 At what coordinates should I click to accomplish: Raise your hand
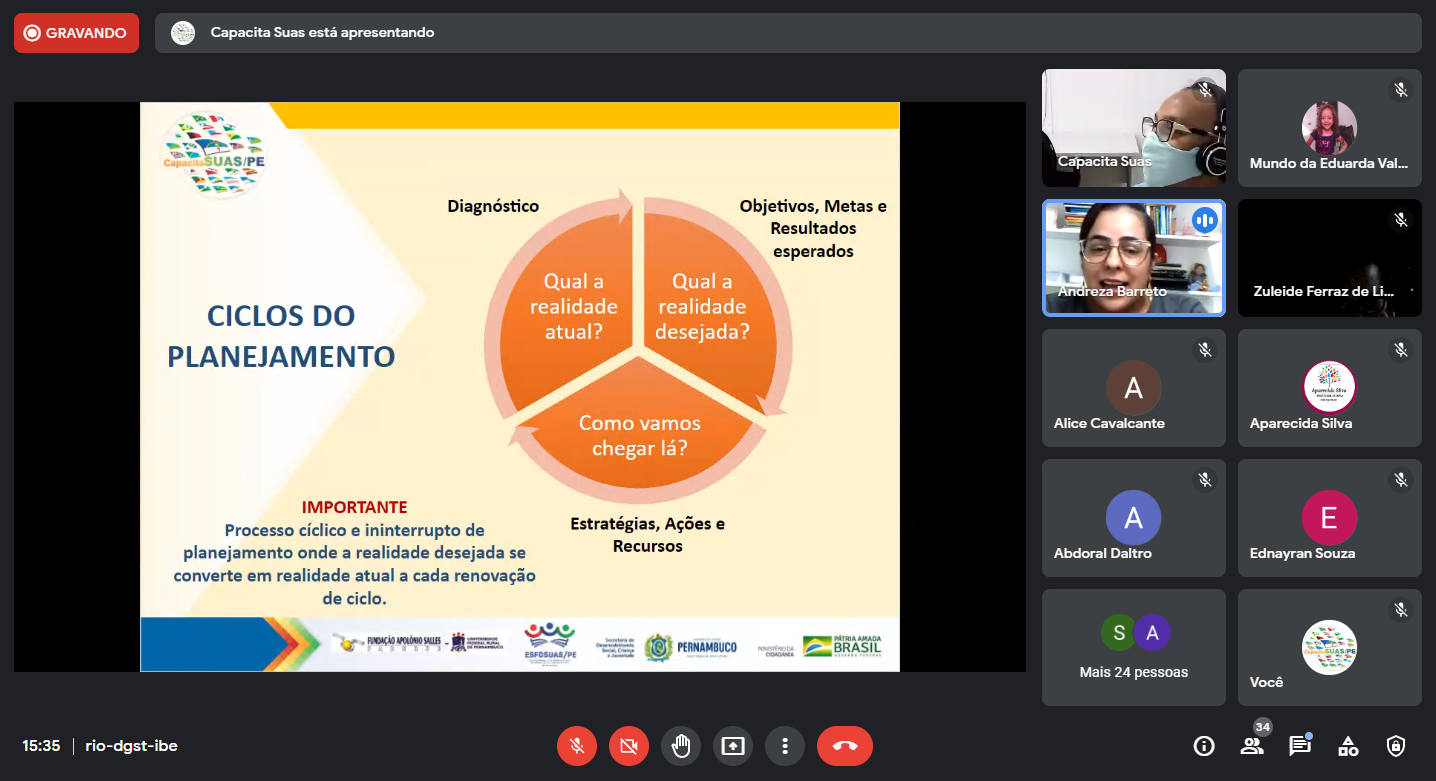(x=681, y=746)
